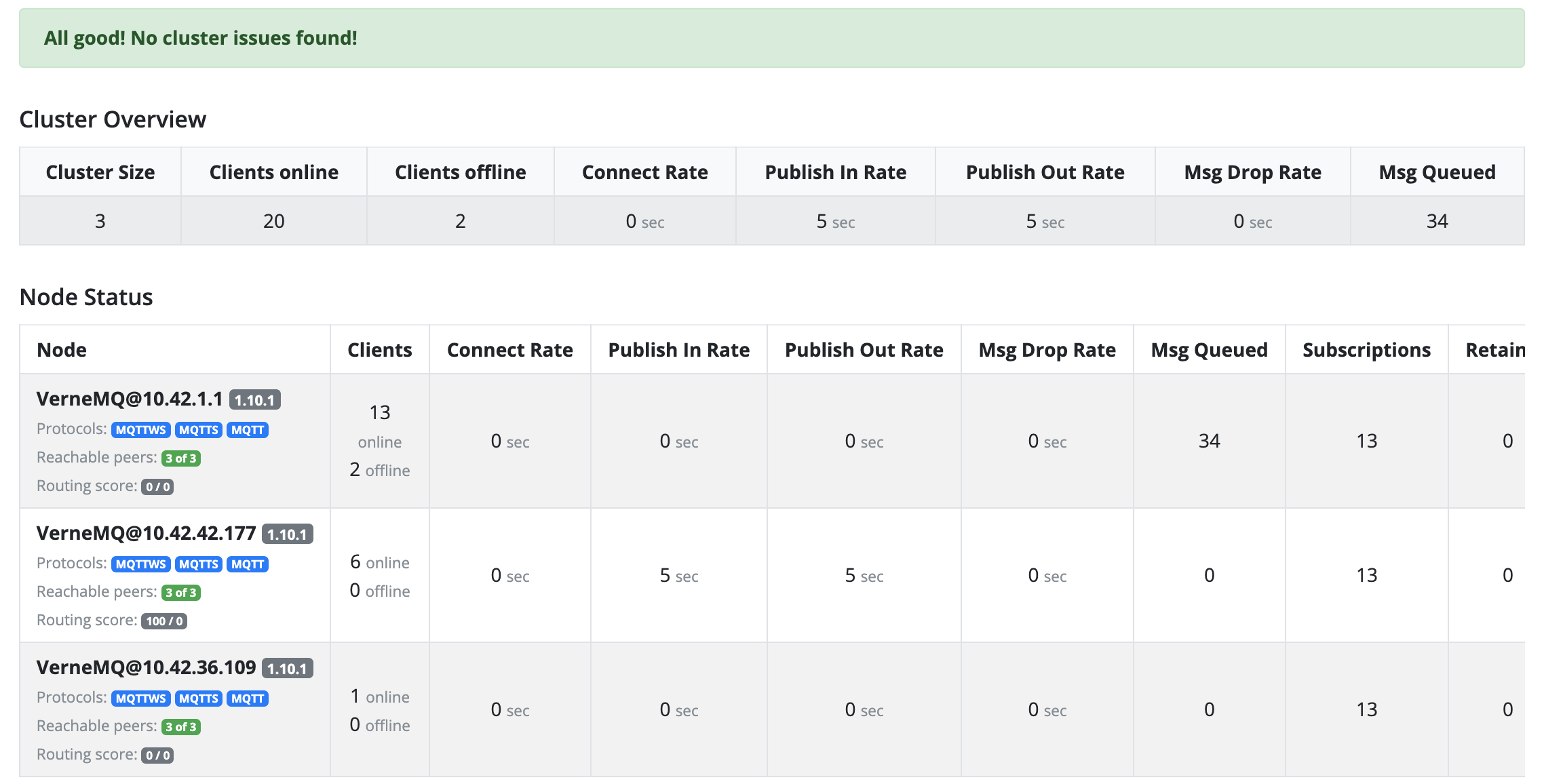
Task: Click the 100 / 0 routing score badge
Action: 164,621
